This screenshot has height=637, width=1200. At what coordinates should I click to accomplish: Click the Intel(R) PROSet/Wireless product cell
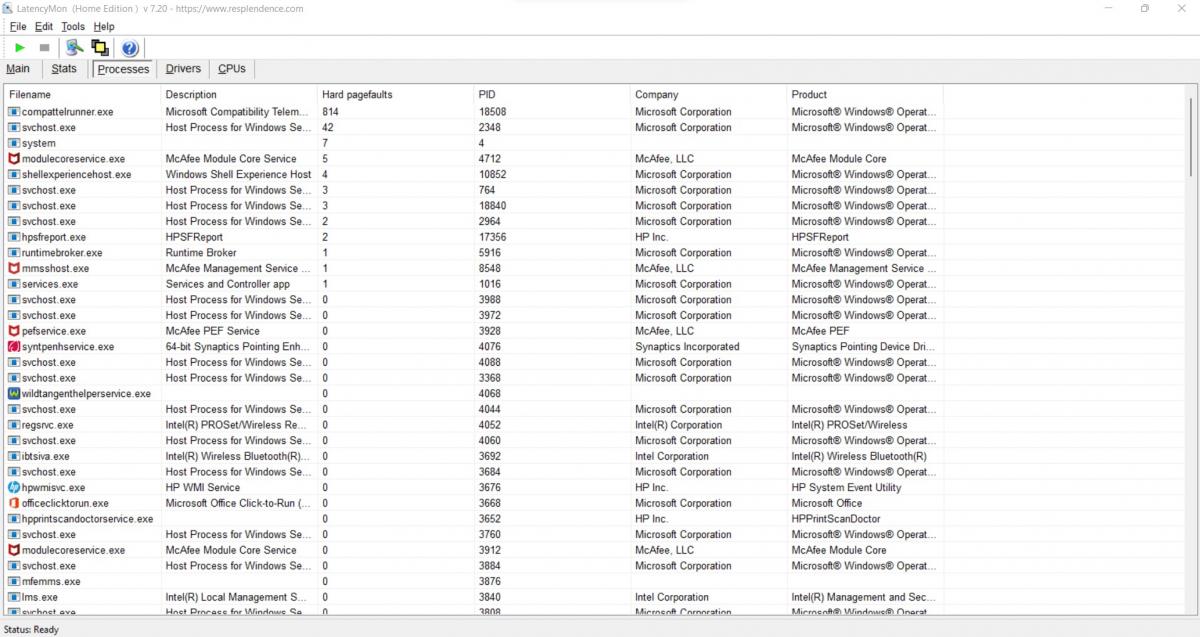(850, 425)
